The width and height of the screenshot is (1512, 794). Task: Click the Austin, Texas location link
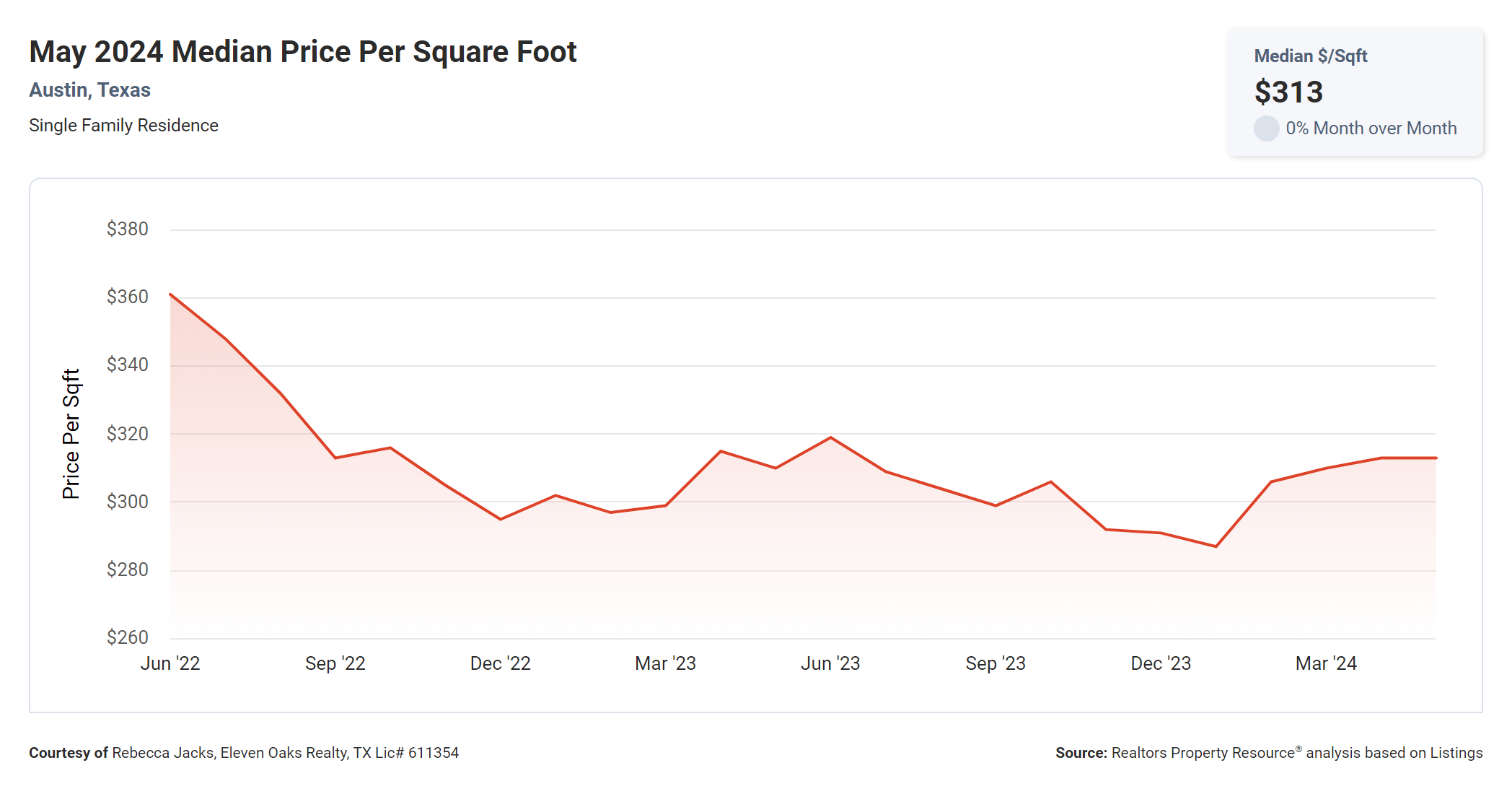click(89, 90)
